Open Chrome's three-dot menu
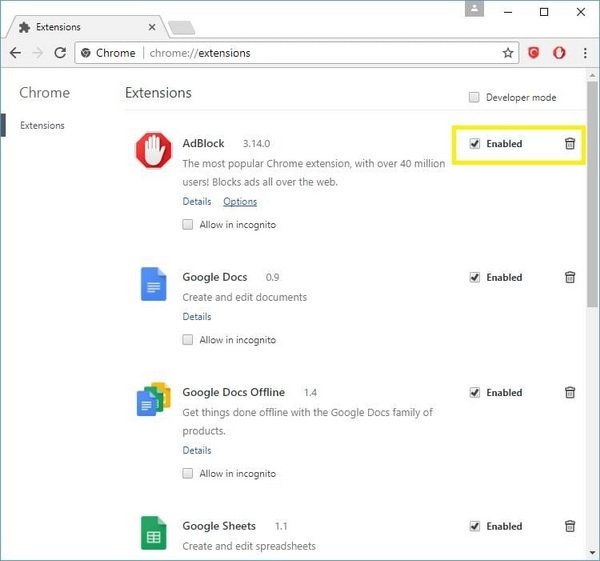 tap(585, 53)
